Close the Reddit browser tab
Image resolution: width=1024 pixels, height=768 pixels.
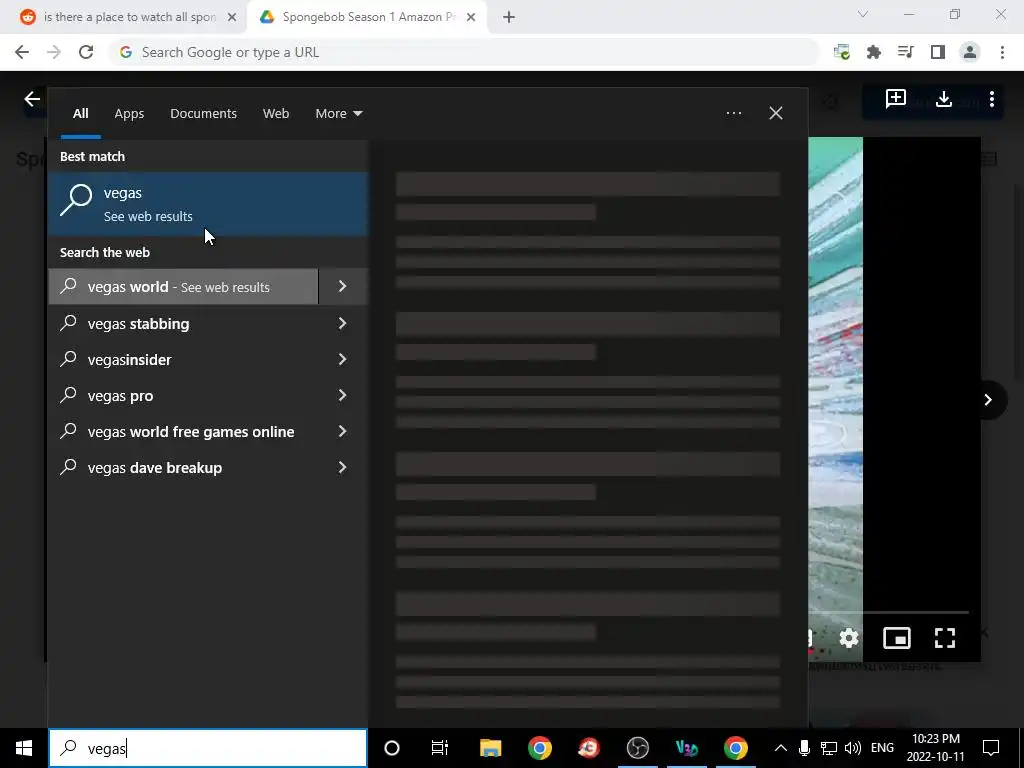[x=232, y=17]
